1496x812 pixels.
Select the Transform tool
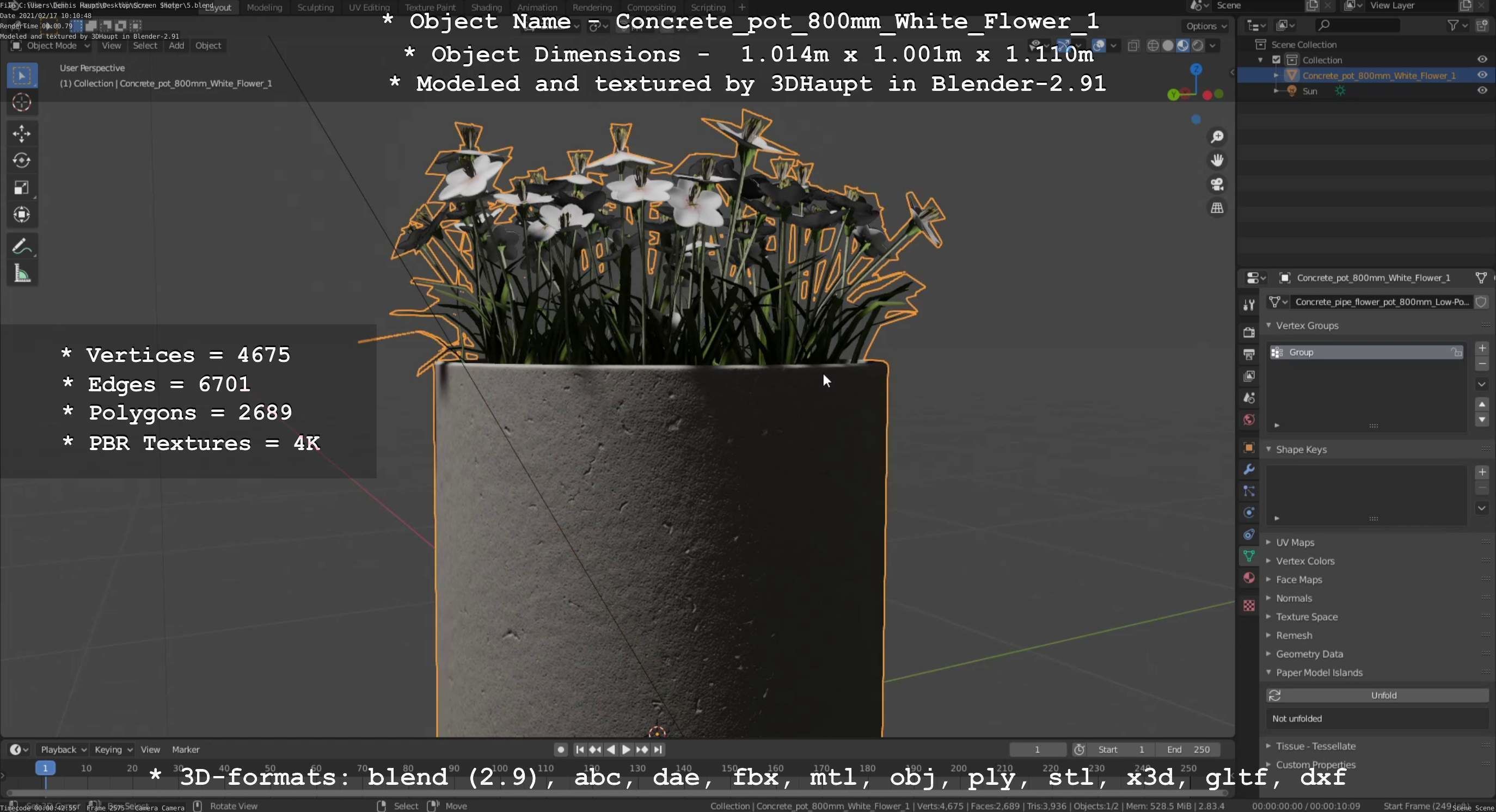(22, 215)
